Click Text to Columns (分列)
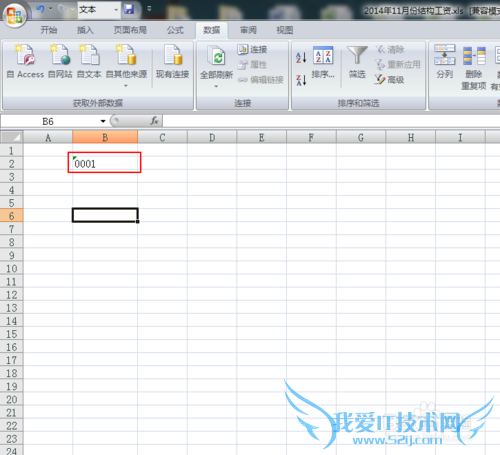 (445, 62)
